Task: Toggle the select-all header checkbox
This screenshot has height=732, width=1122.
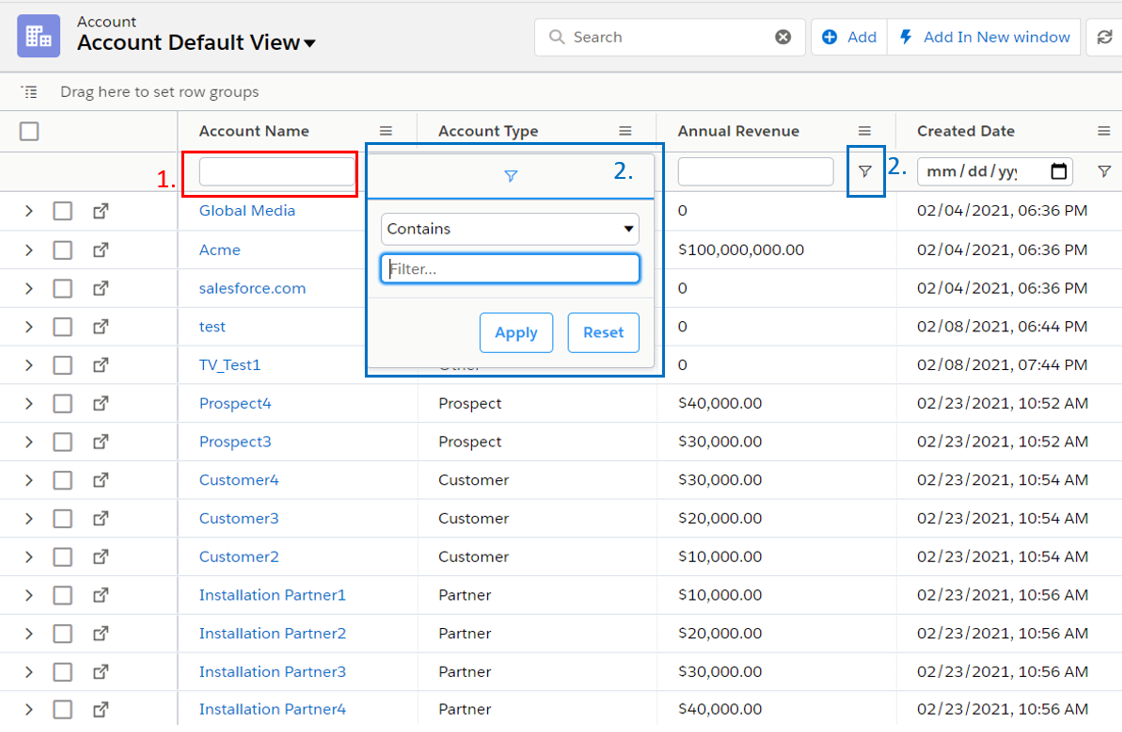Action: click(29, 131)
